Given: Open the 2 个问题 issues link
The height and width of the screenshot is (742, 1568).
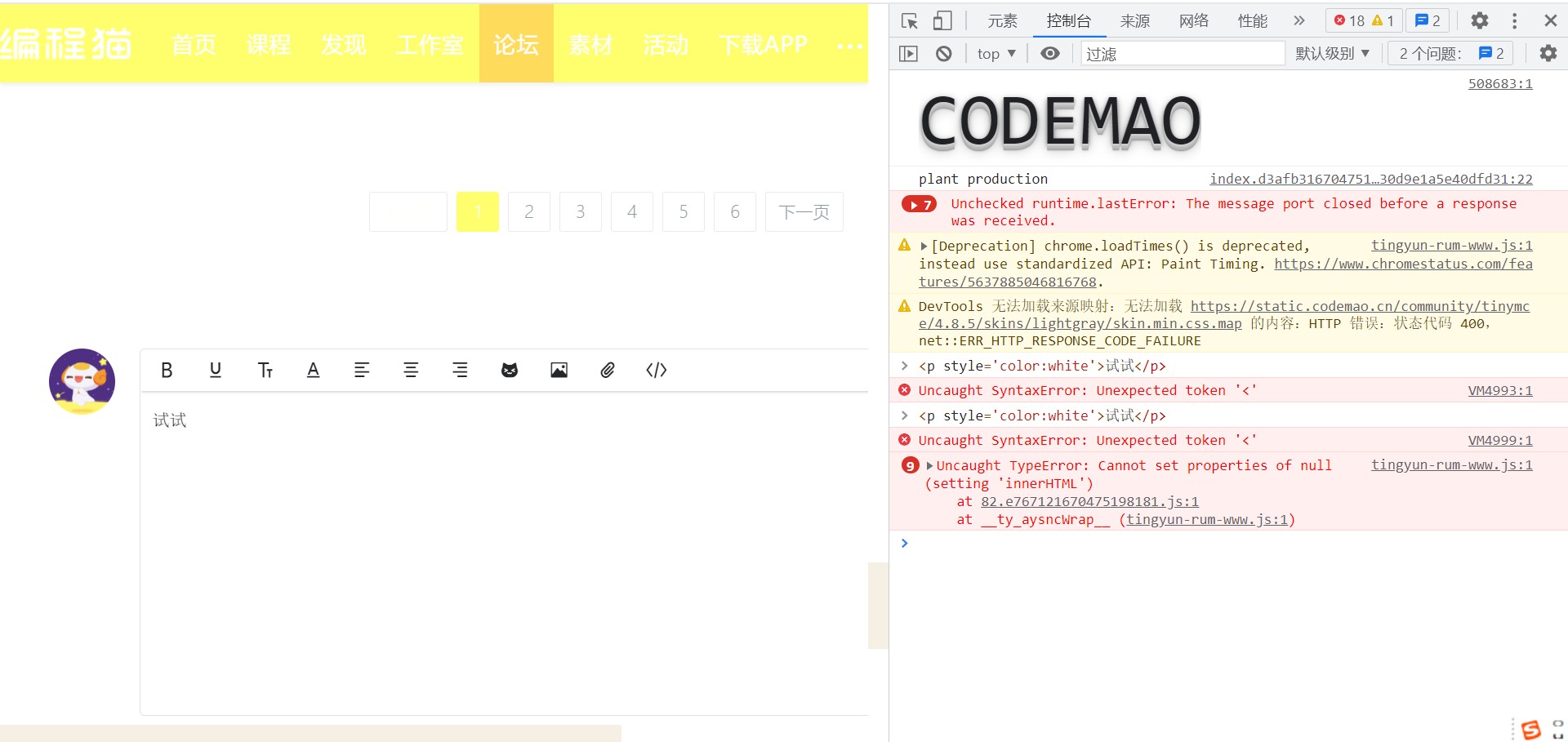Looking at the screenshot, I should pos(1451,54).
